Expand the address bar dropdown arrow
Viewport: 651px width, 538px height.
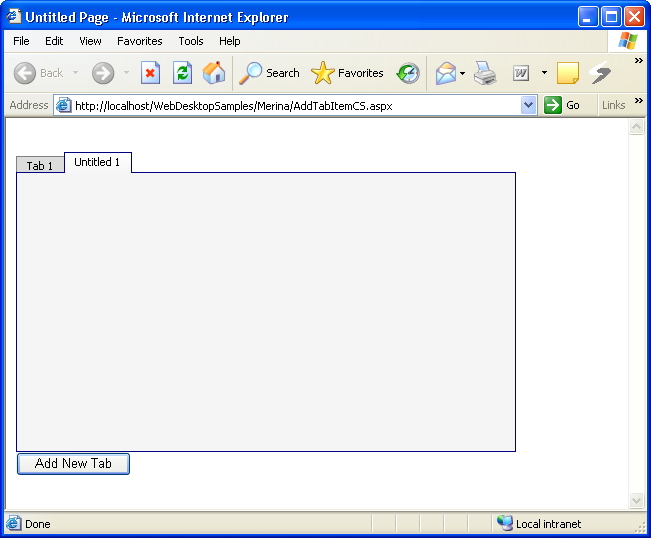(x=529, y=105)
